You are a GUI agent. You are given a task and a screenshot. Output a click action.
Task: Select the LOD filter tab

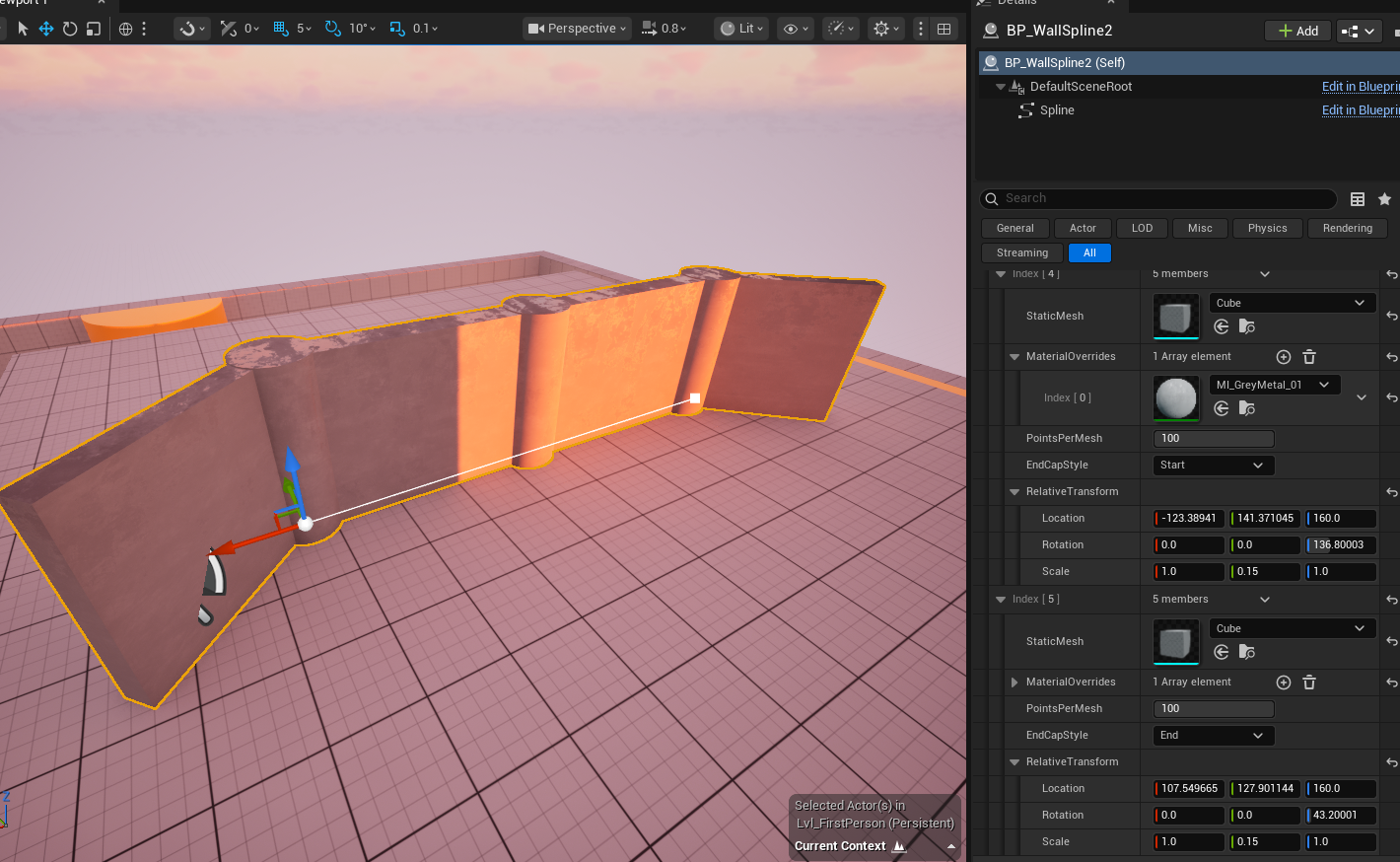click(x=1142, y=229)
